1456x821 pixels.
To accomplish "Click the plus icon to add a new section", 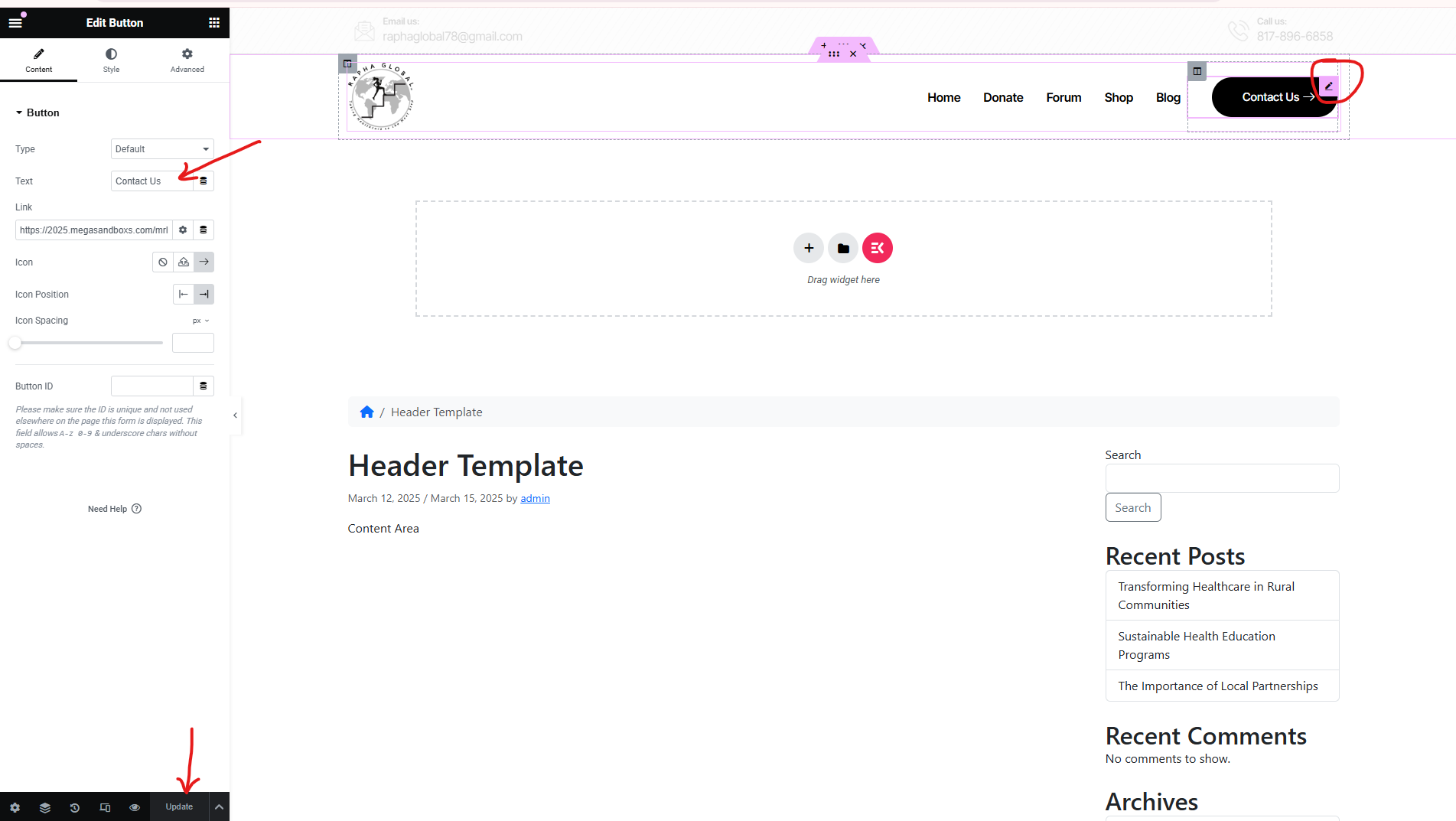I will [809, 248].
